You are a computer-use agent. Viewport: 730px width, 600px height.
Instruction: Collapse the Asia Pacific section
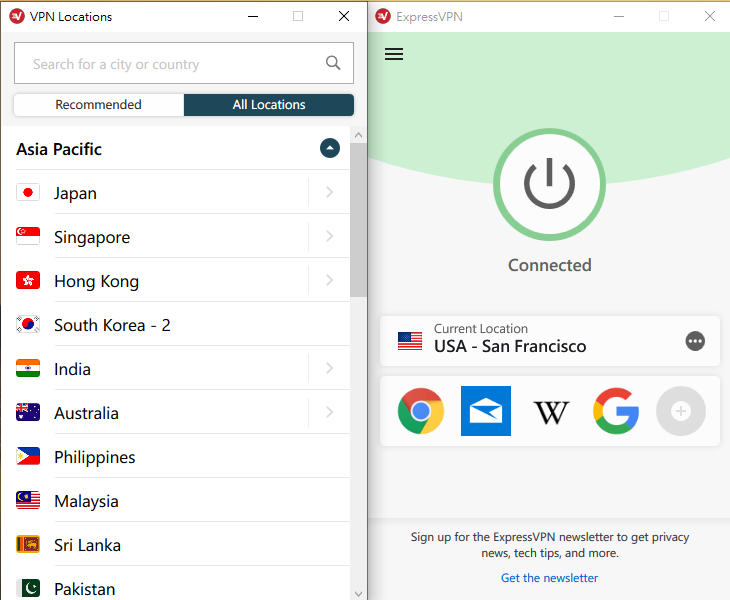tap(330, 148)
